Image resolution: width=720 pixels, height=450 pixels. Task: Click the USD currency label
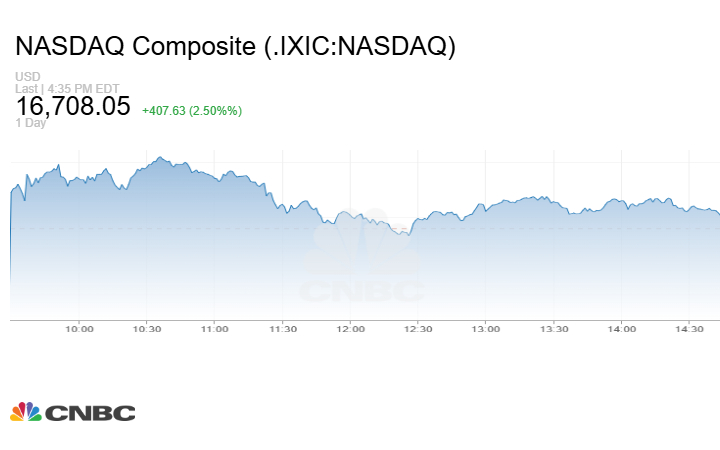point(26,76)
